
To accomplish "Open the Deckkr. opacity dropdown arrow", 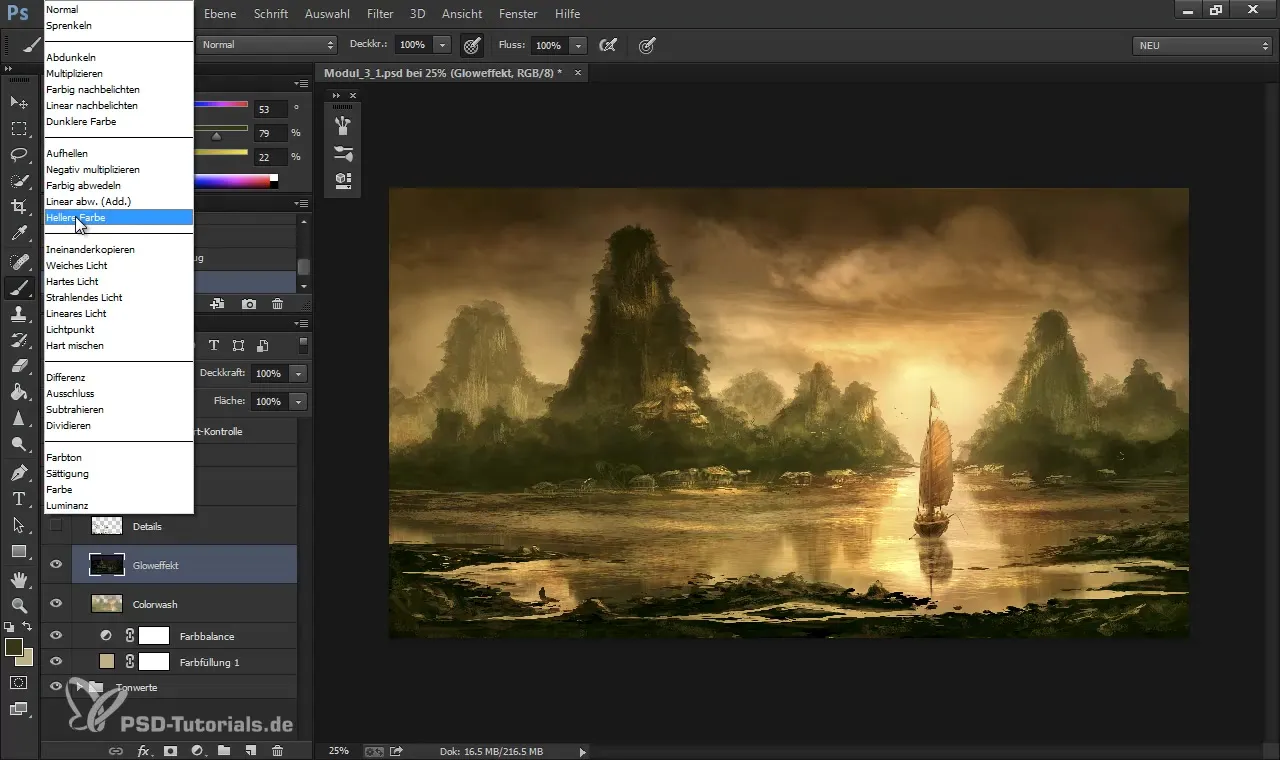I will coord(442,45).
